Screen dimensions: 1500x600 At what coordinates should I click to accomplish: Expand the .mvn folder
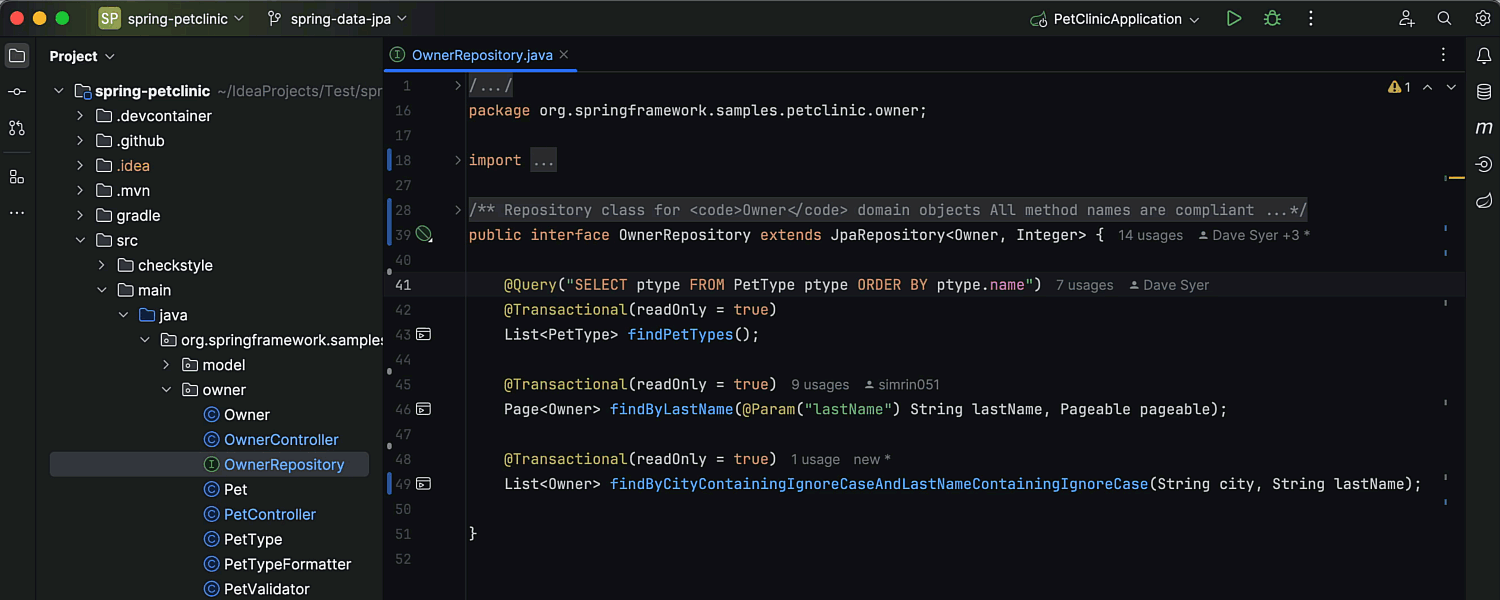pos(81,191)
